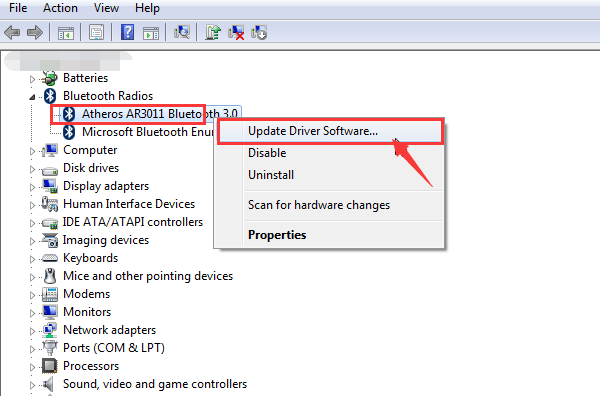Open the Help menu
The image size is (600, 396).
point(147,8)
